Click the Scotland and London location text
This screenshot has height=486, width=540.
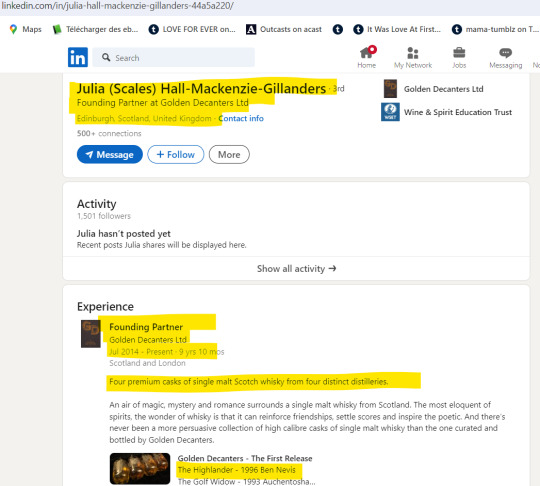pyautogui.click(x=147, y=363)
